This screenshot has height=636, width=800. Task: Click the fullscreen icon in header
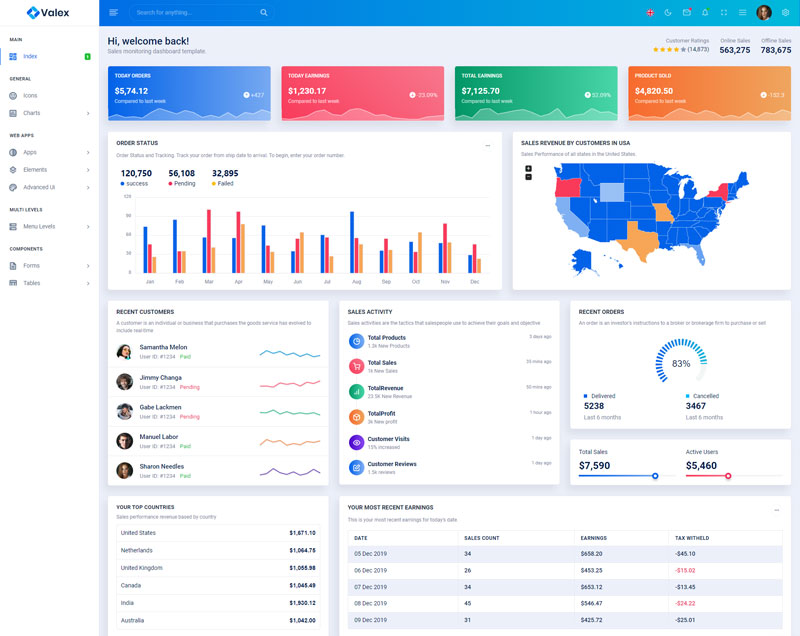click(724, 12)
